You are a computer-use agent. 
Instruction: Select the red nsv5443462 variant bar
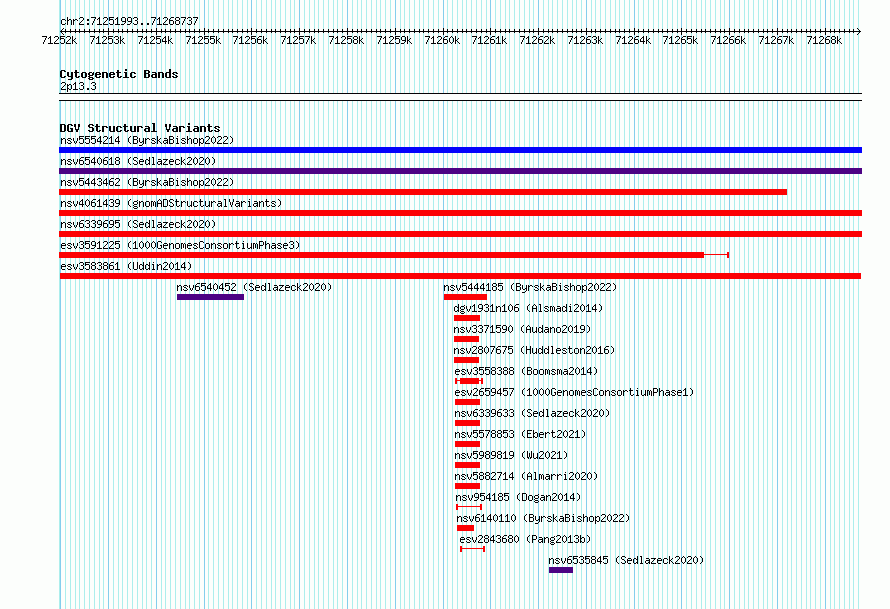423,192
